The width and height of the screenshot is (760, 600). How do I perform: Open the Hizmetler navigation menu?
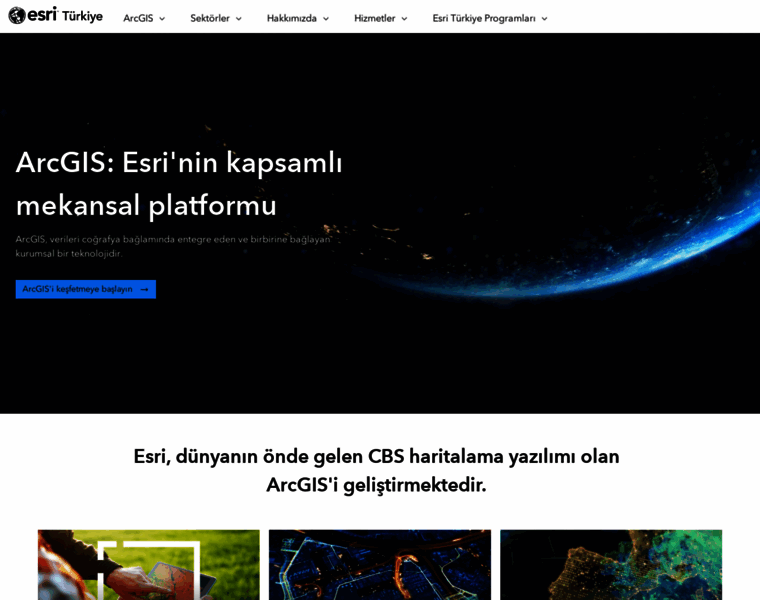coord(380,18)
